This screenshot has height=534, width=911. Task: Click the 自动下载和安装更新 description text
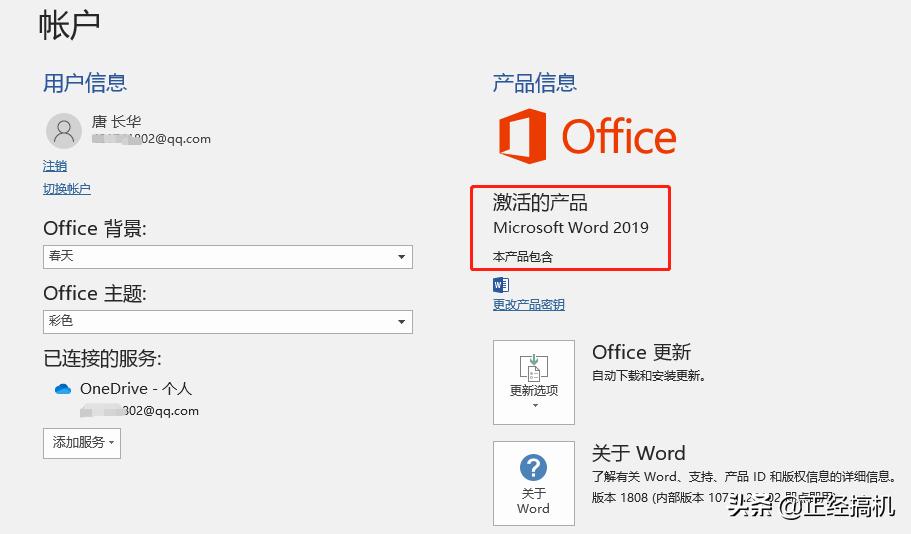pos(648,376)
